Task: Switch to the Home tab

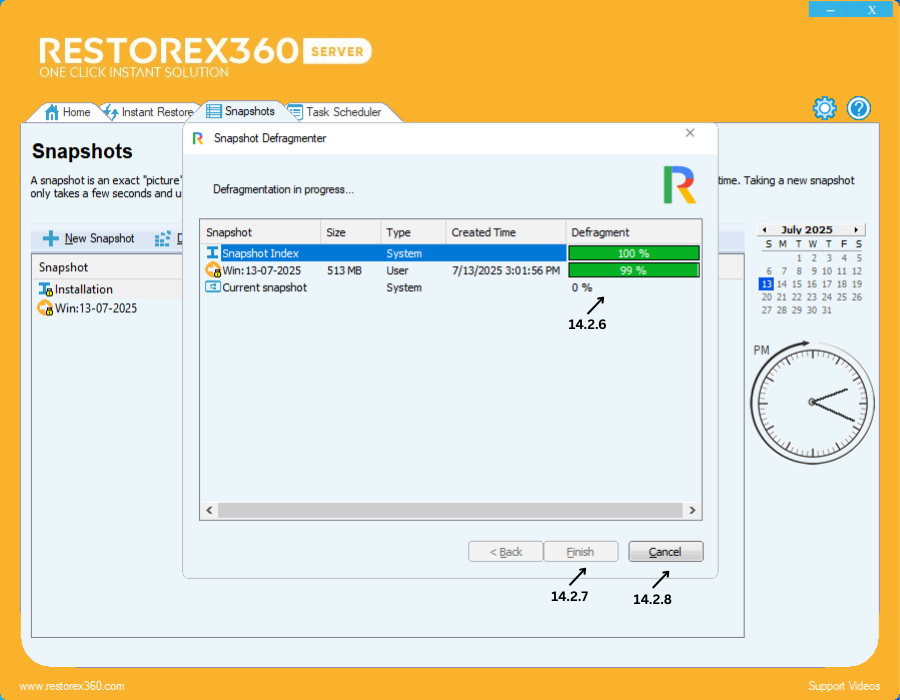Action: tap(68, 112)
